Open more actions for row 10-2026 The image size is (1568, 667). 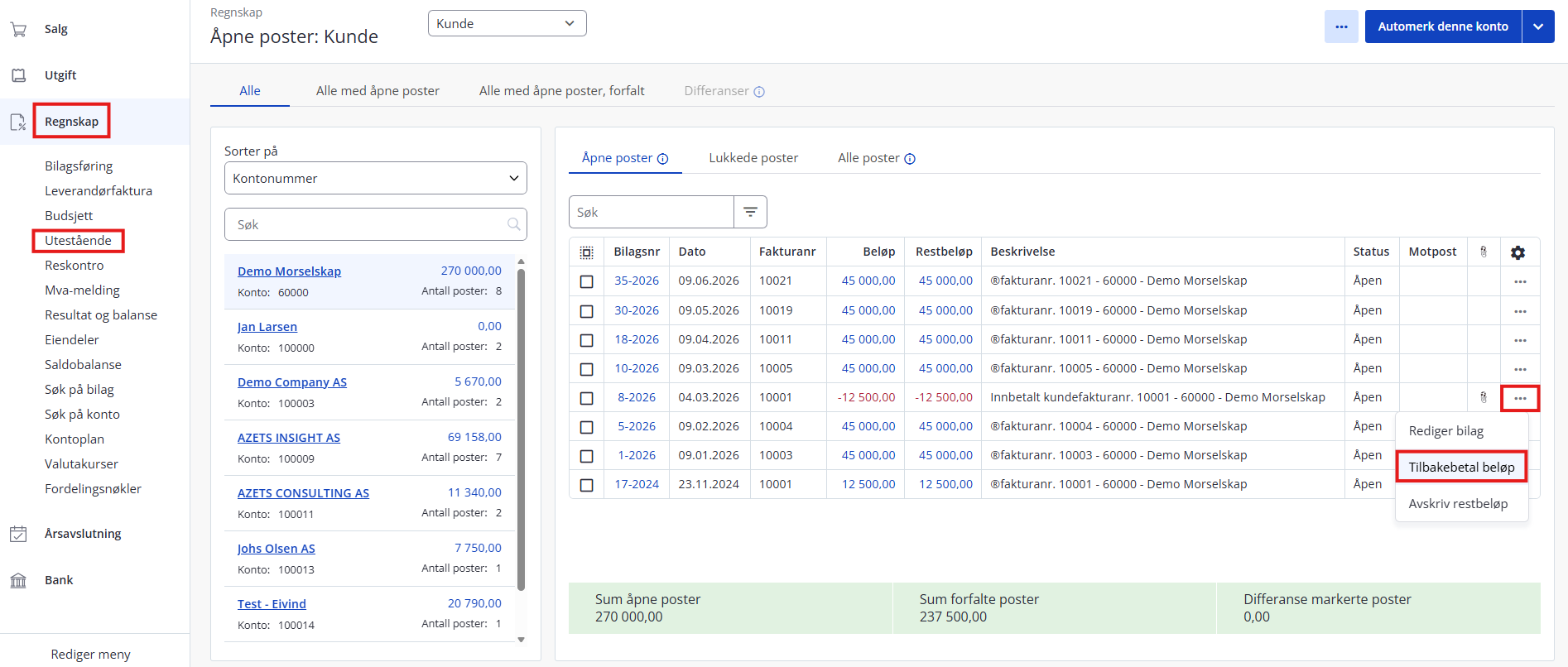point(1520,369)
